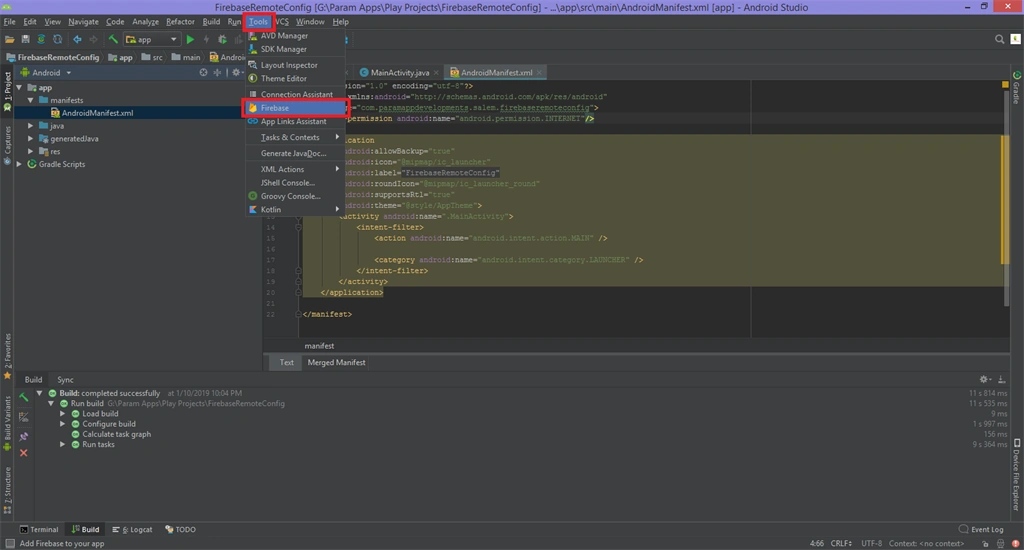Click UTF-8 encoding in status bar
The height and width of the screenshot is (550, 1024).
[871, 543]
